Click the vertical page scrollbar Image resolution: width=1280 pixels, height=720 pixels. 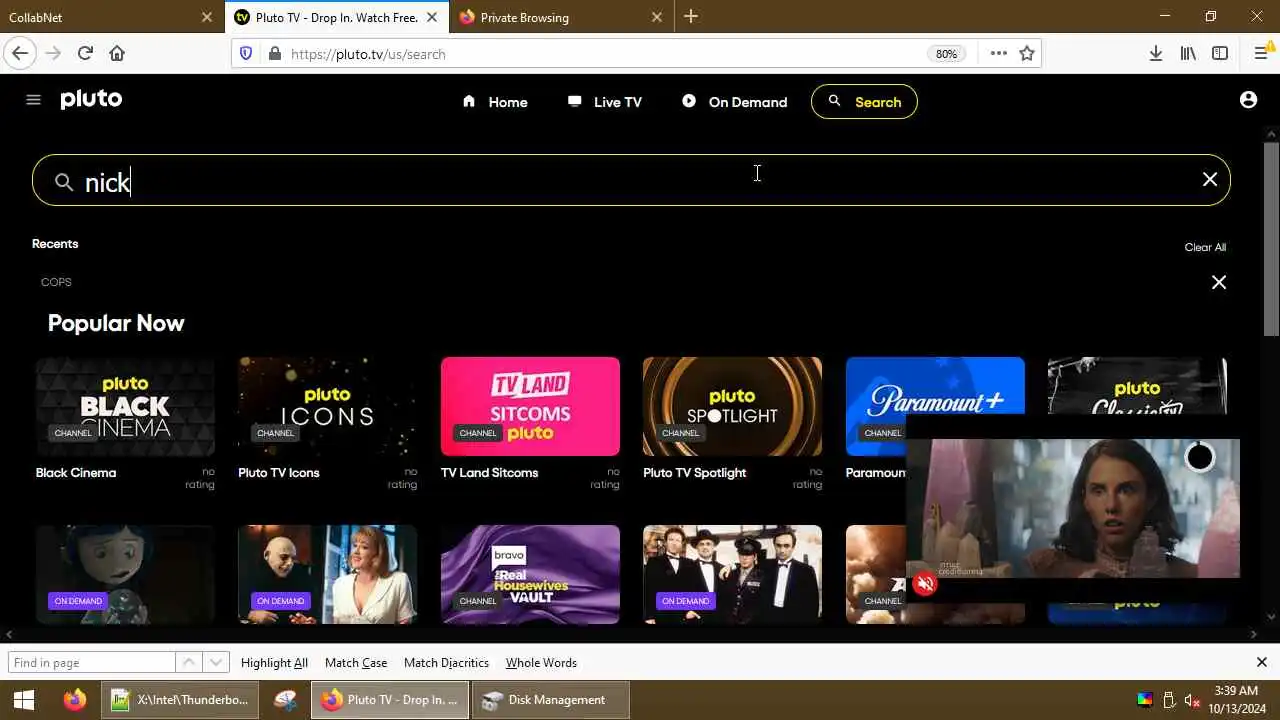1271,240
